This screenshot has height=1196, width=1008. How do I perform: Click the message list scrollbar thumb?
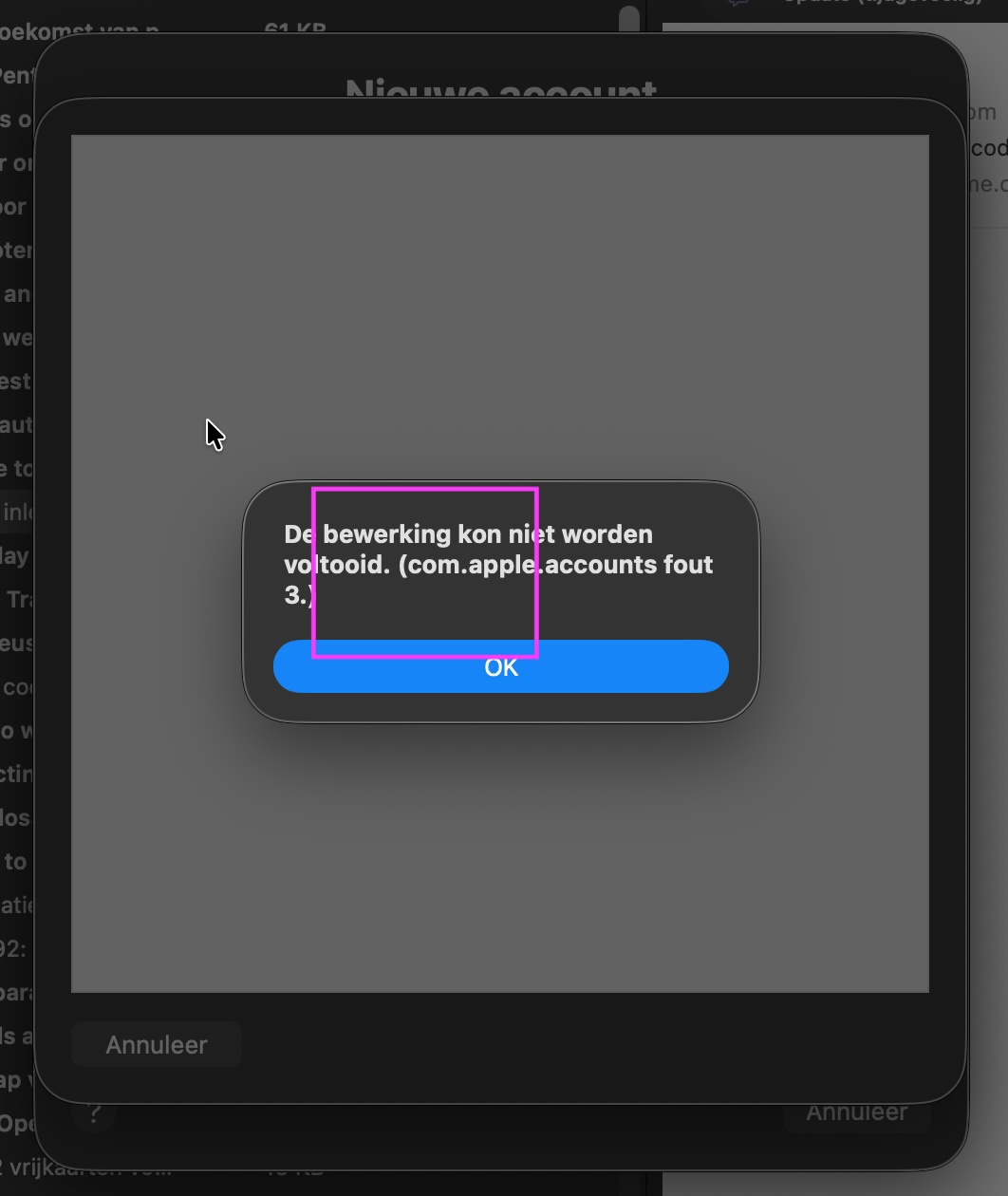(629, 20)
